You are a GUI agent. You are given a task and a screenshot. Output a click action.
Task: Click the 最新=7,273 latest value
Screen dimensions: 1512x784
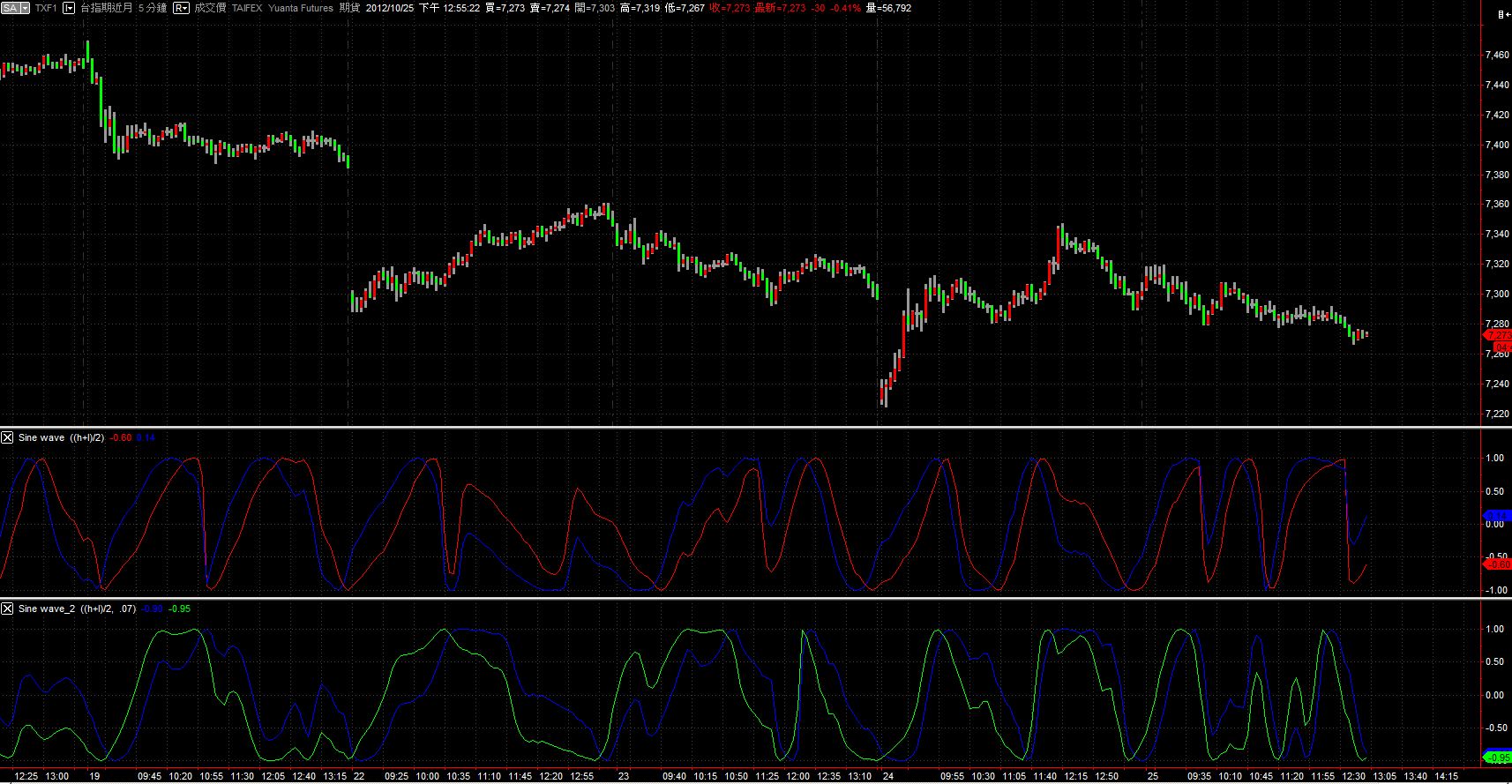click(x=780, y=8)
